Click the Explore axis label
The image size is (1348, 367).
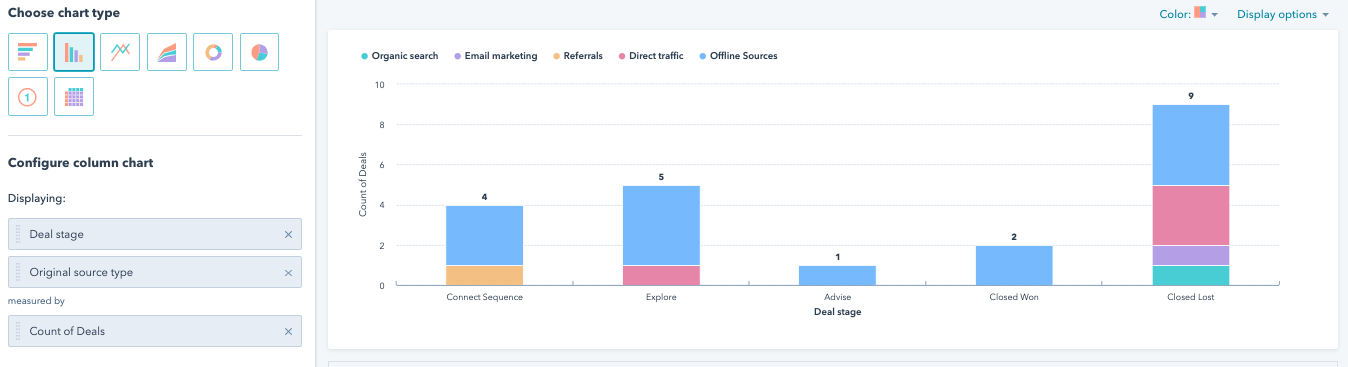tap(661, 298)
